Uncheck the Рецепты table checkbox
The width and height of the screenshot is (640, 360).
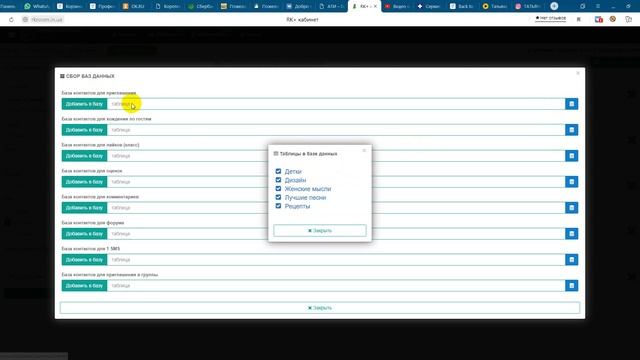click(x=278, y=206)
